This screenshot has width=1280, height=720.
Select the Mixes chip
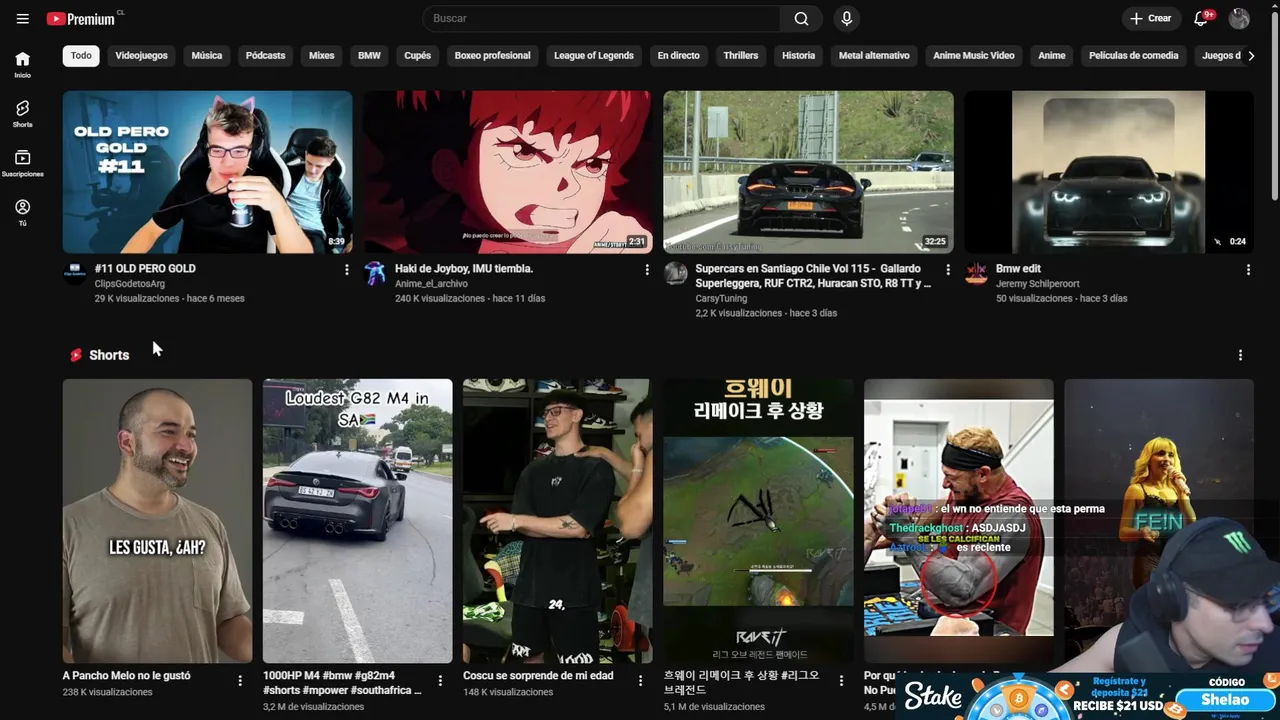pyautogui.click(x=322, y=56)
